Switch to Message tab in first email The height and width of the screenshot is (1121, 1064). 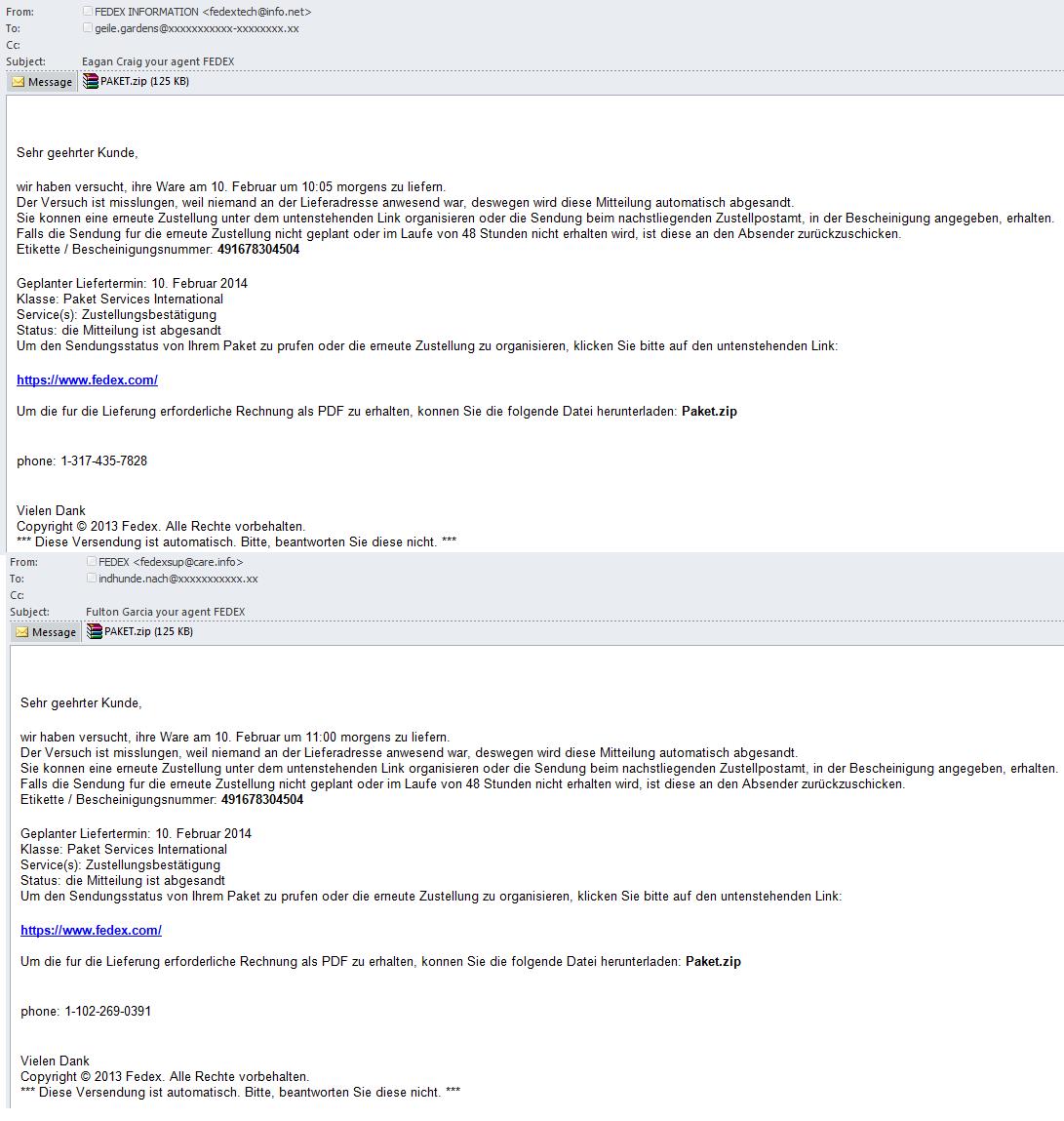(x=41, y=82)
